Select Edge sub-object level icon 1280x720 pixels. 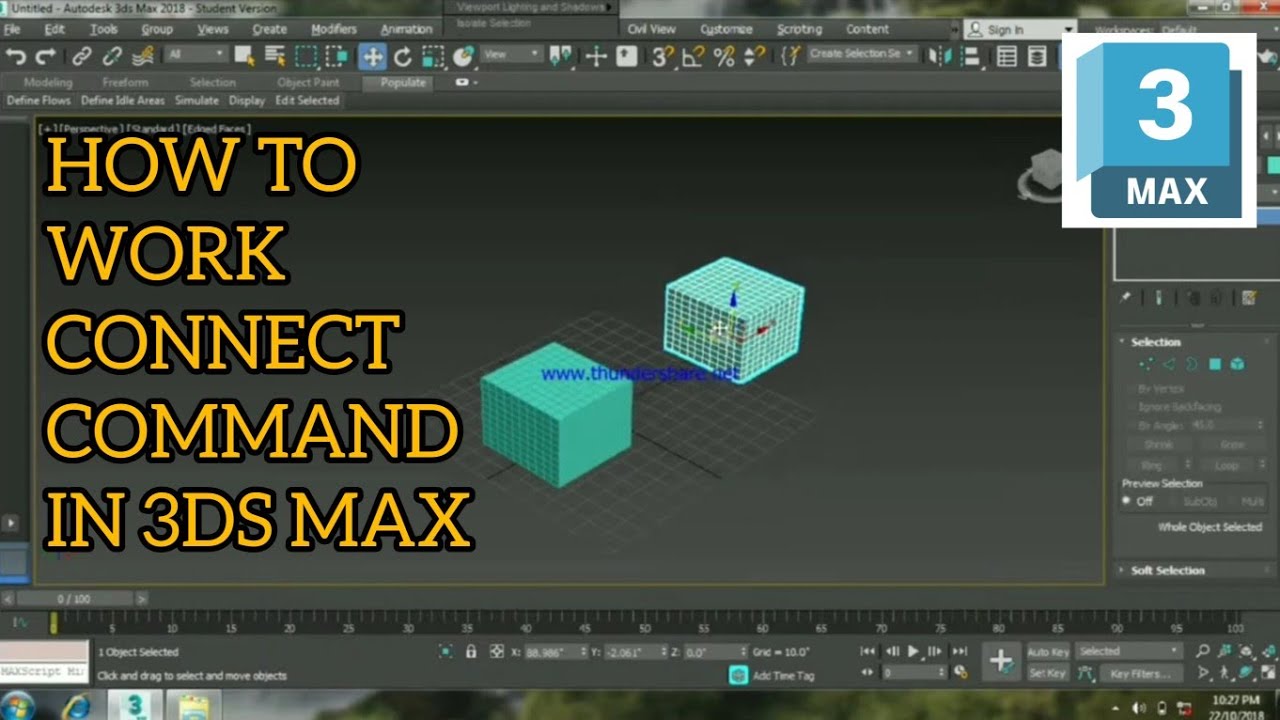(1169, 364)
